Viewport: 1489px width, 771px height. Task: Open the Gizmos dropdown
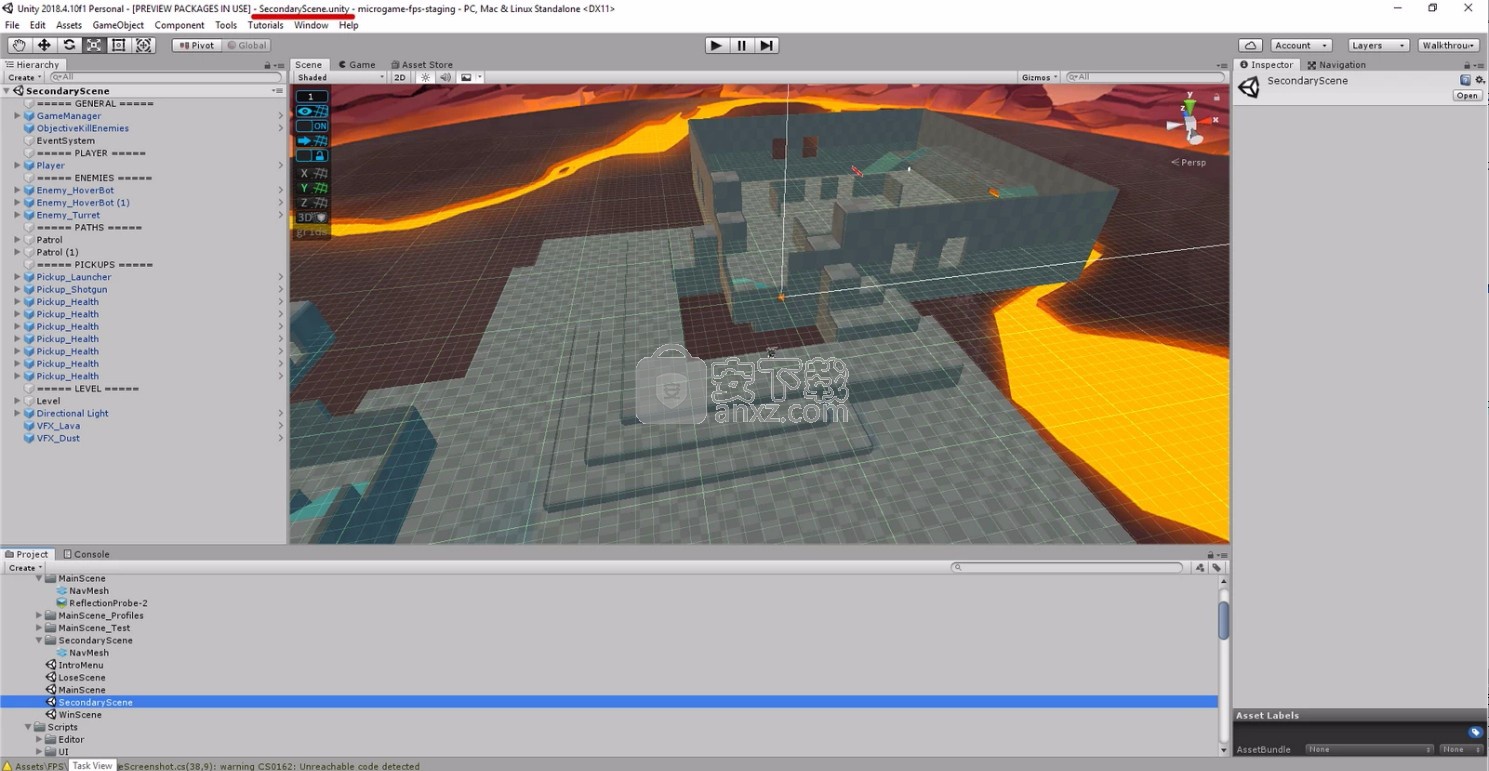[x=1040, y=77]
